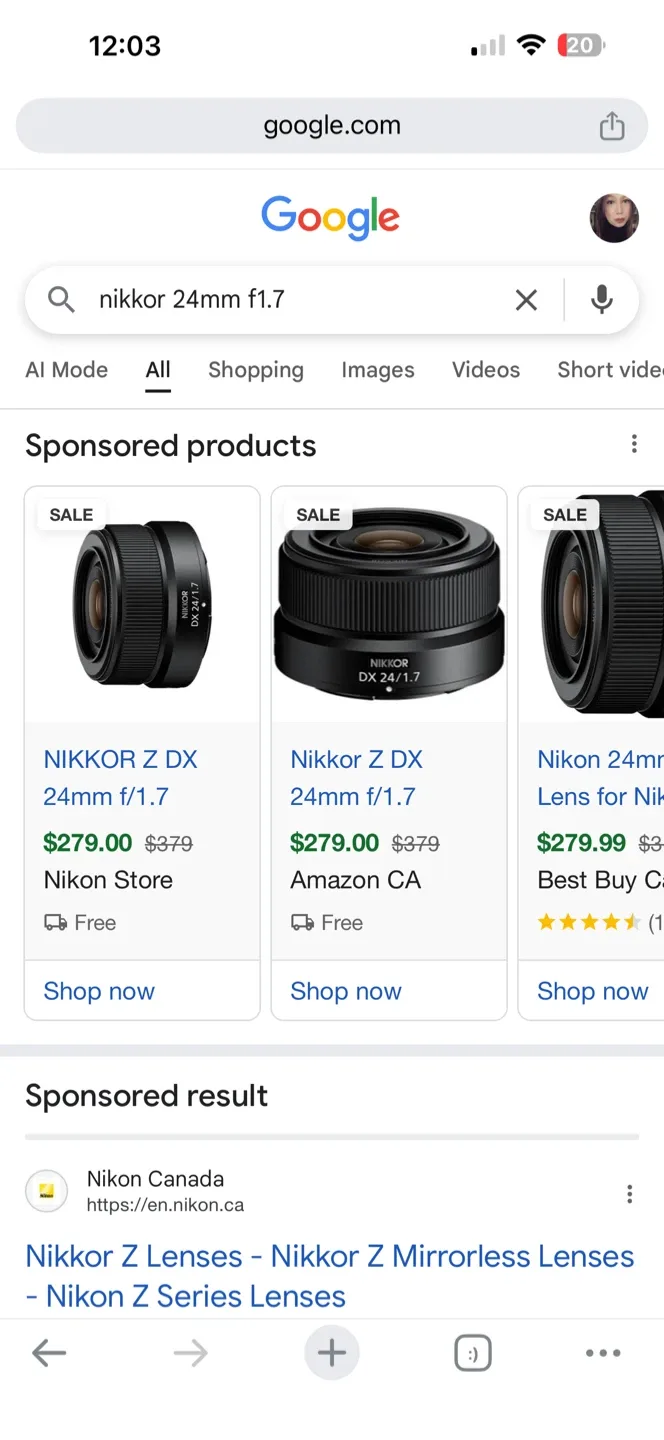The width and height of the screenshot is (664, 1440).
Task: Open the profile avatar picture
Action: click(615, 218)
